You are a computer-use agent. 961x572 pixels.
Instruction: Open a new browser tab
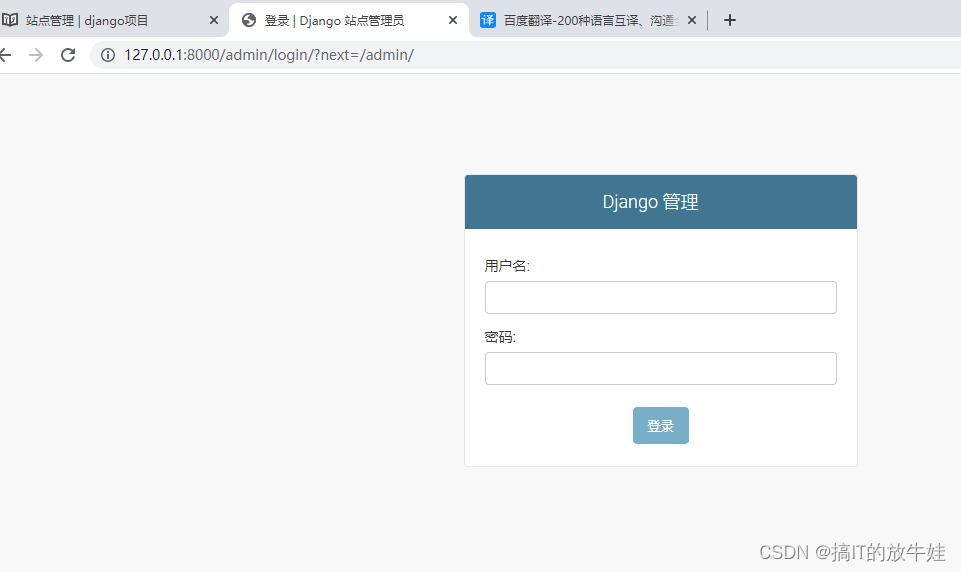pos(729,20)
